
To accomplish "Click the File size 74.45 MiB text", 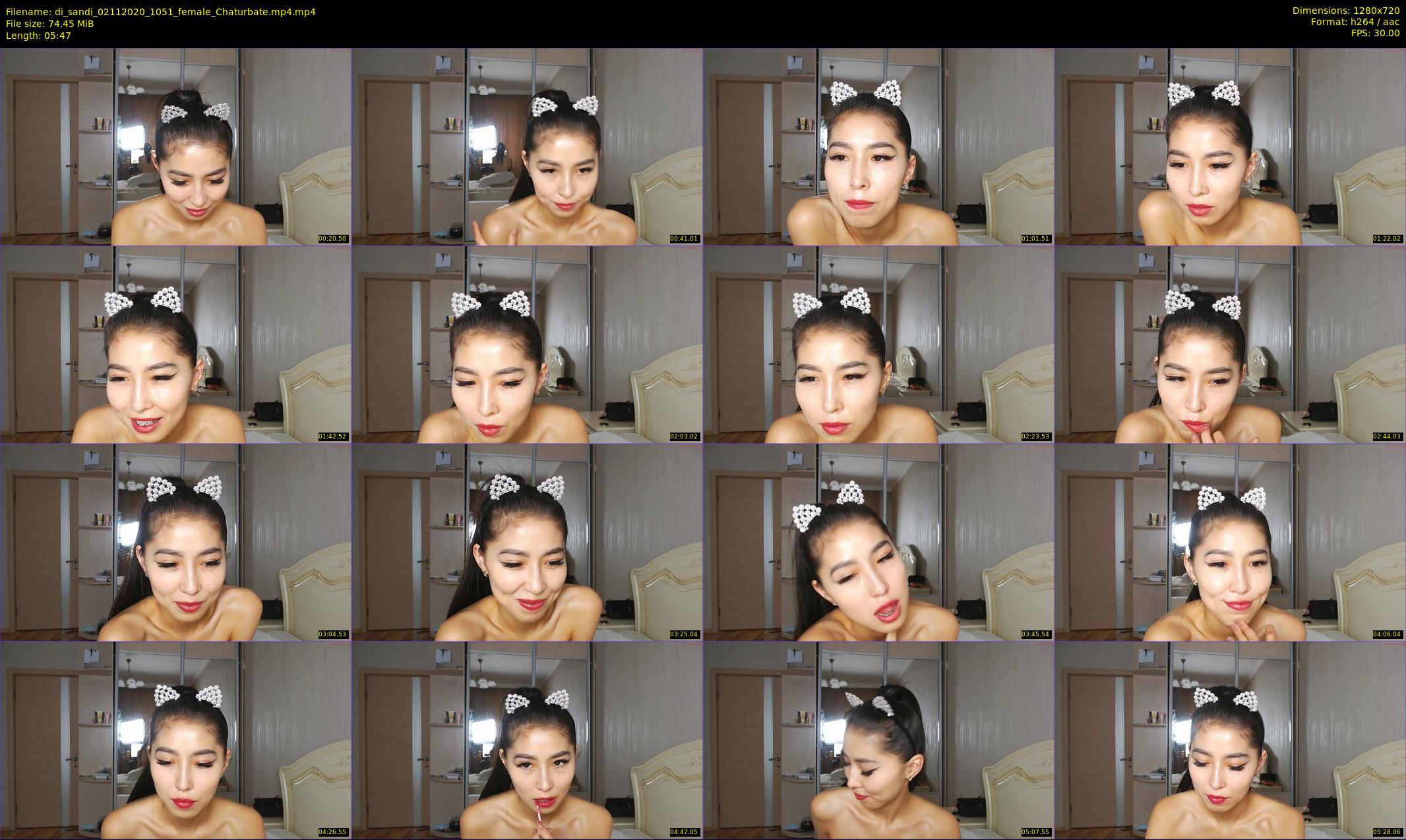I will 49,24.
